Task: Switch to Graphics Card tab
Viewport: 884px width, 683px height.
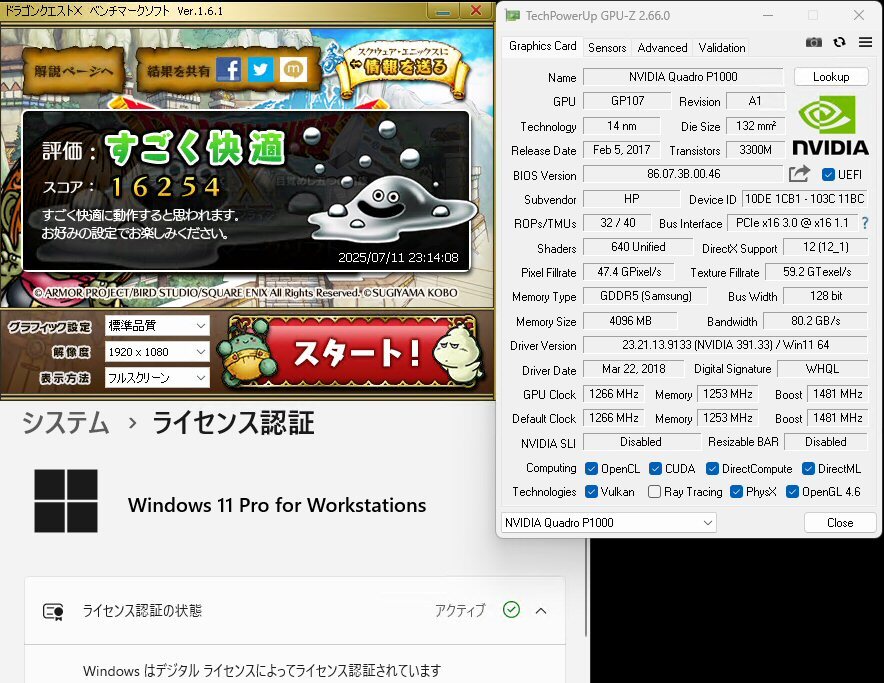Action: [542, 46]
